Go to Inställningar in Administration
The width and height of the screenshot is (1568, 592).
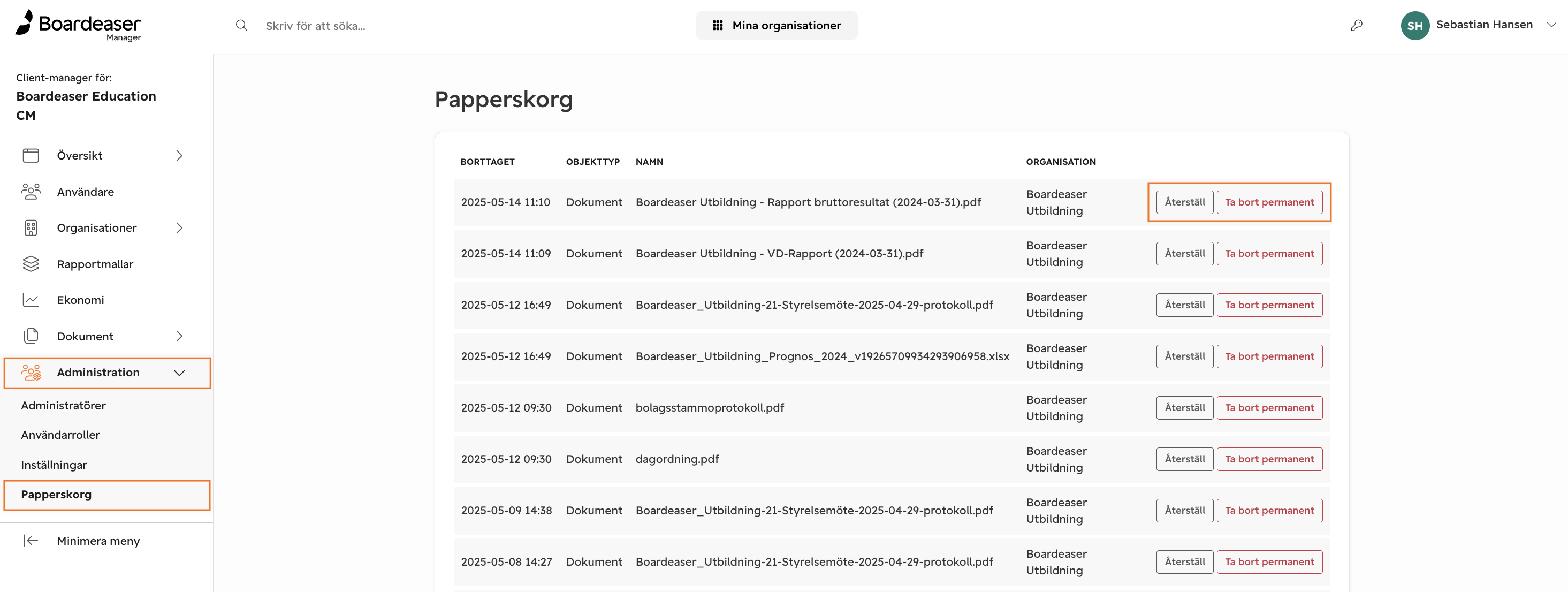tap(54, 465)
